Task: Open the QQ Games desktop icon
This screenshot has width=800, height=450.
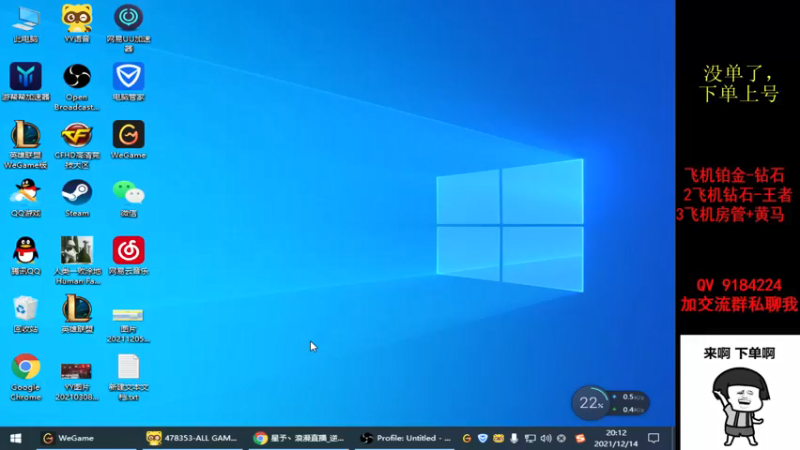Action: click(x=26, y=198)
